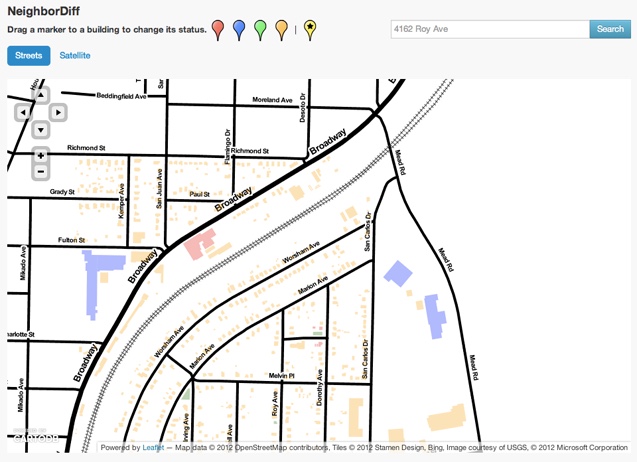
Task: Switch to the Streets map view
Action: tap(28, 56)
